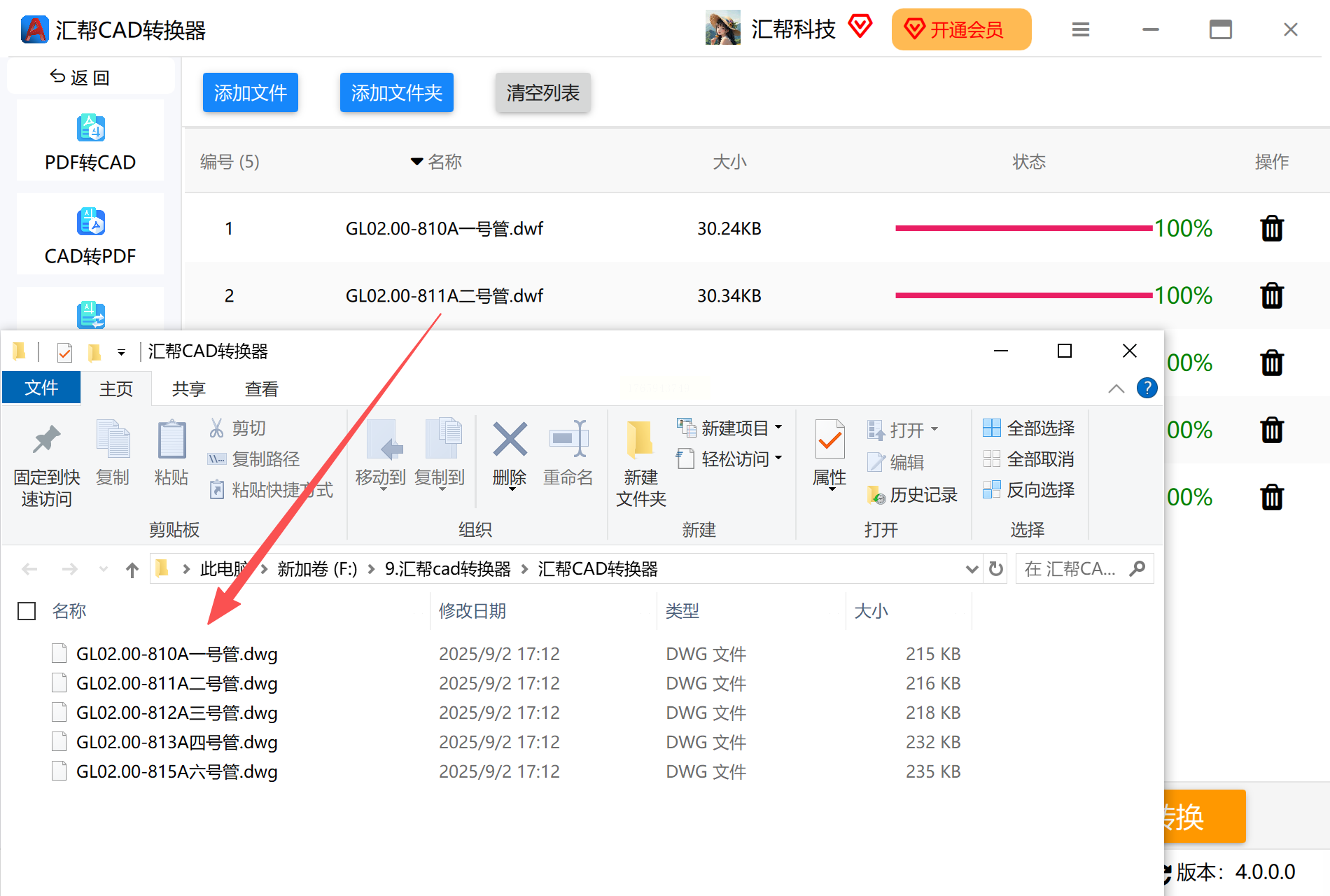Click the 汇帮科技 user avatar

(x=723, y=28)
